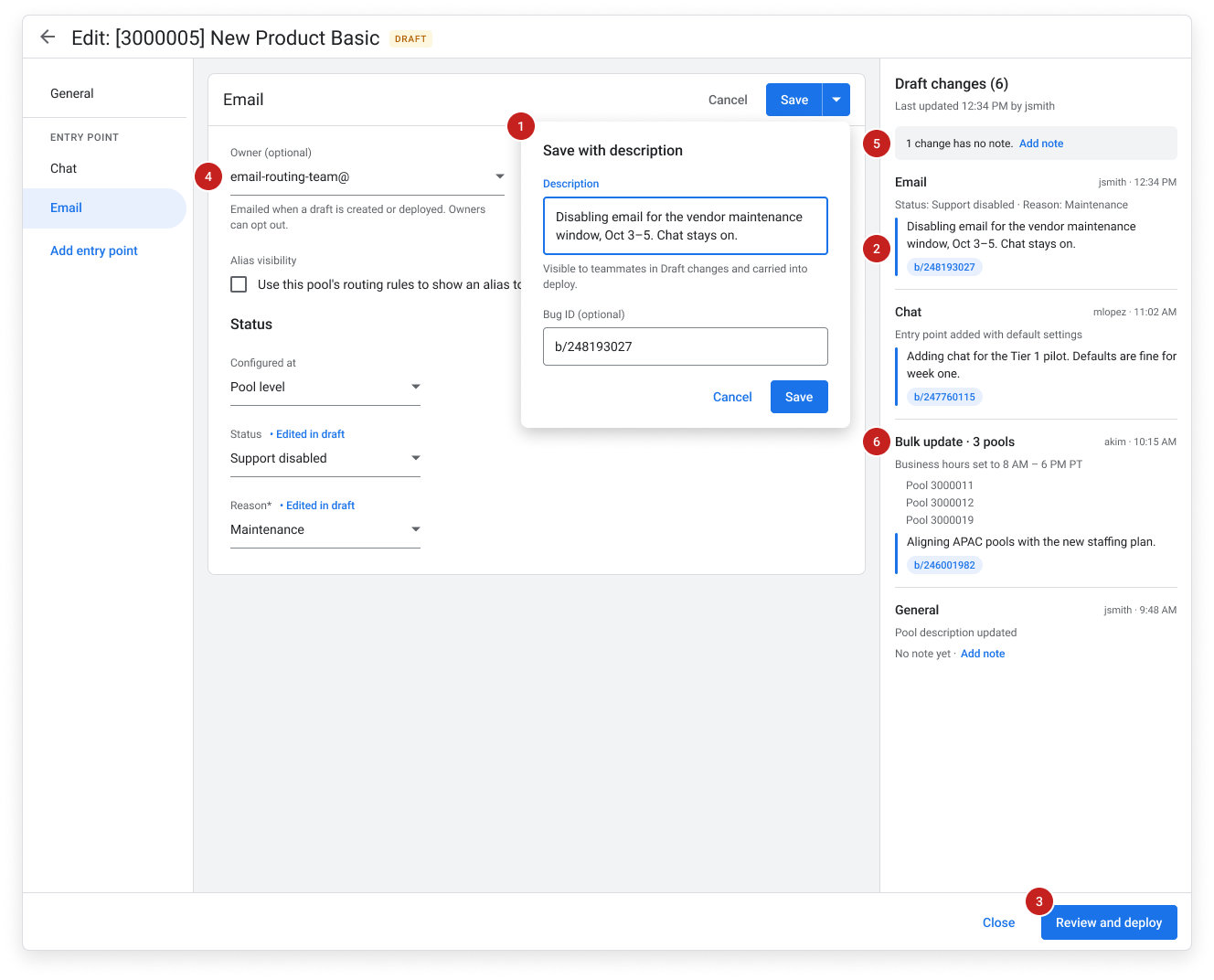Viewport: 1214px width, 980px height.
Task: Click Cancel in the Email header
Action: (x=728, y=100)
